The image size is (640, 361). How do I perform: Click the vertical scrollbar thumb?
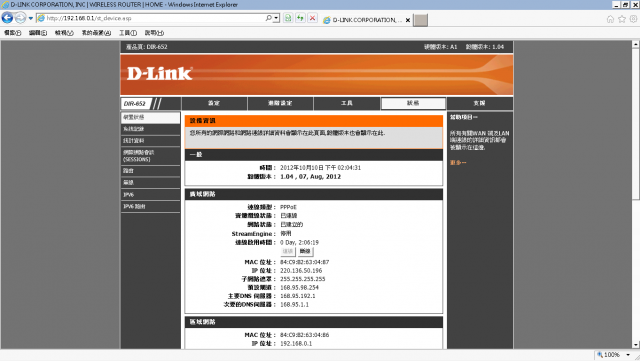(x=636, y=123)
